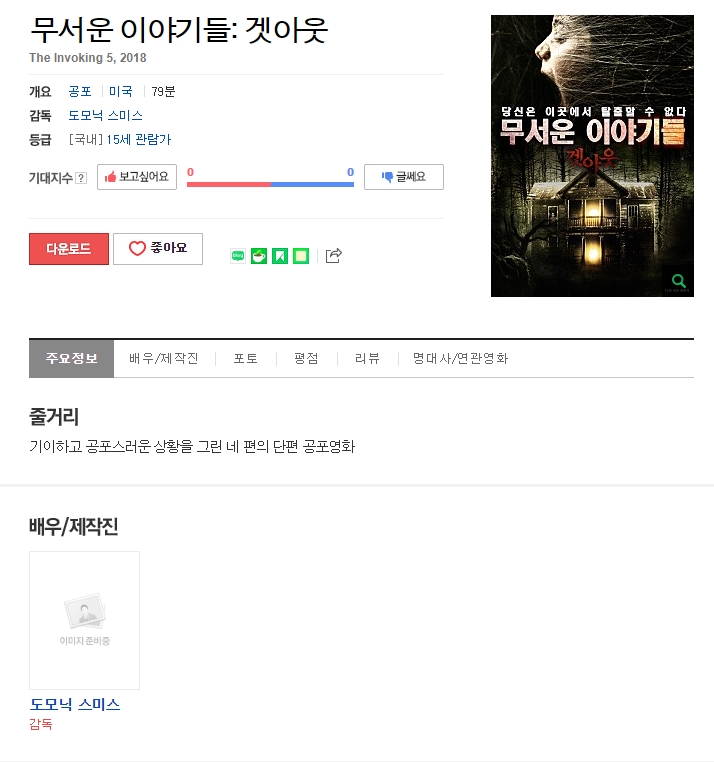Share via Naver cafe icon
This screenshot has width=714, height=762.
point(259,256)
